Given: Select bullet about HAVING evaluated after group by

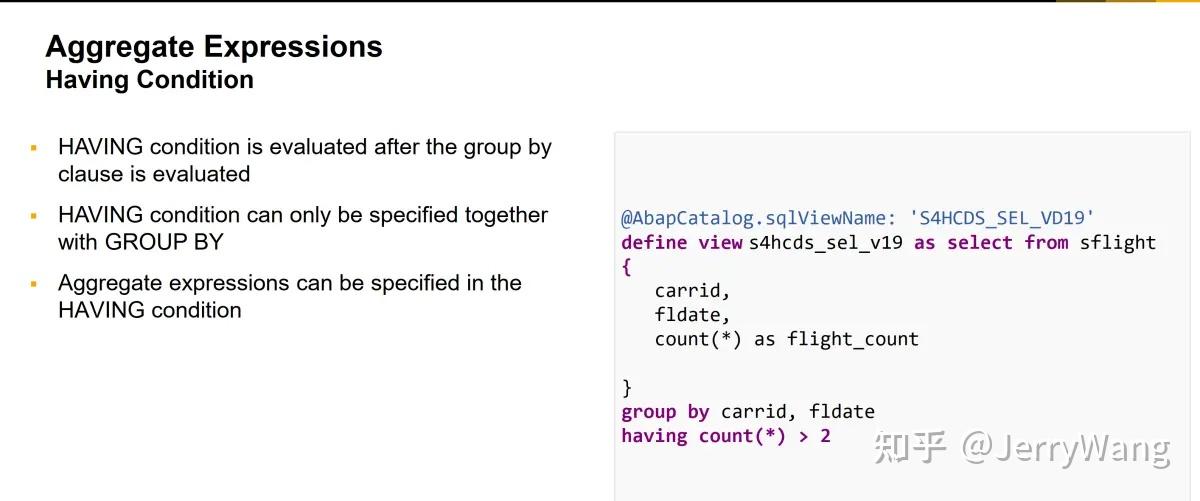Looking at the screenshot, I should 305,160.
